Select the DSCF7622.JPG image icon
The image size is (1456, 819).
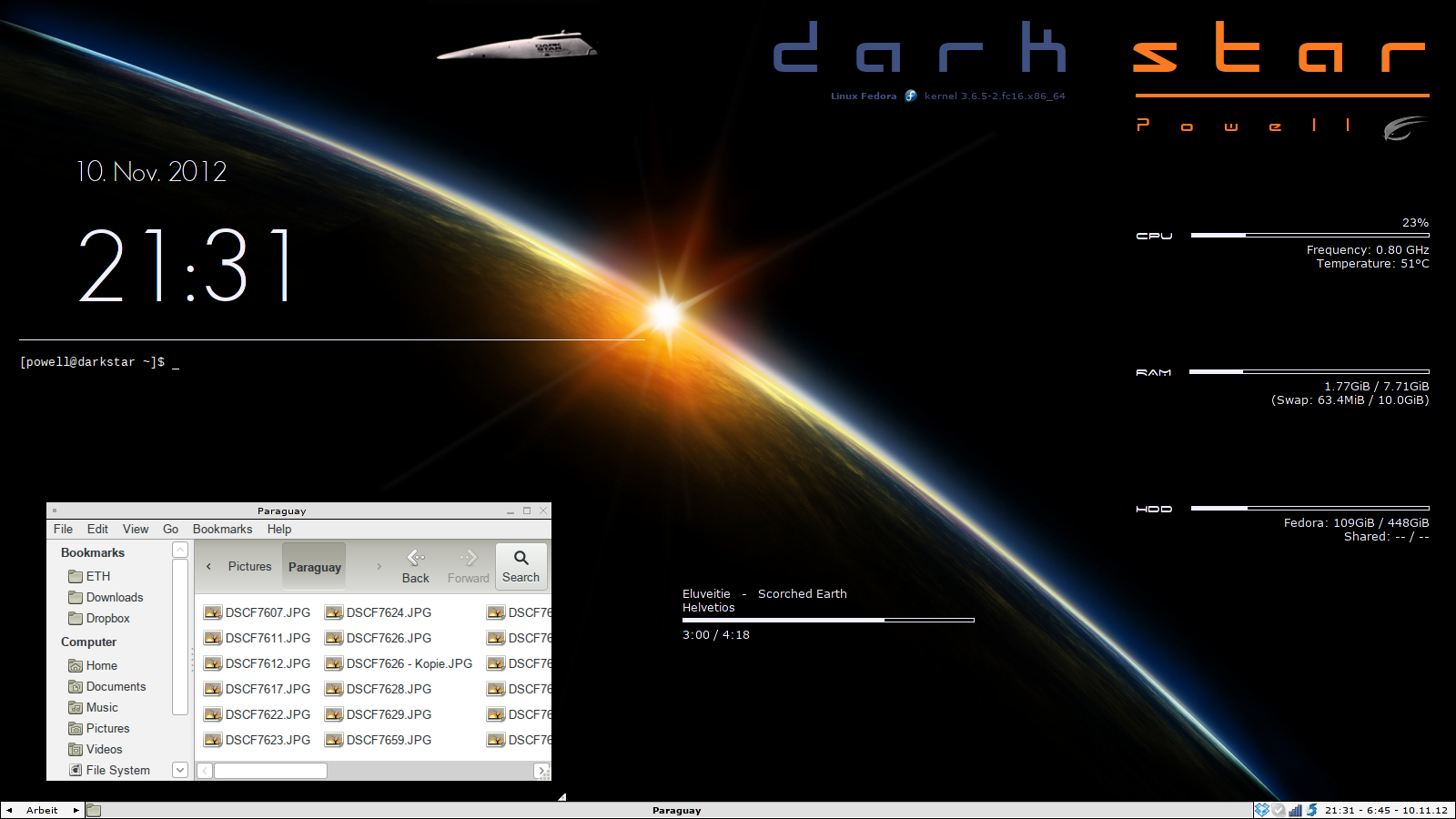point(213,714)
